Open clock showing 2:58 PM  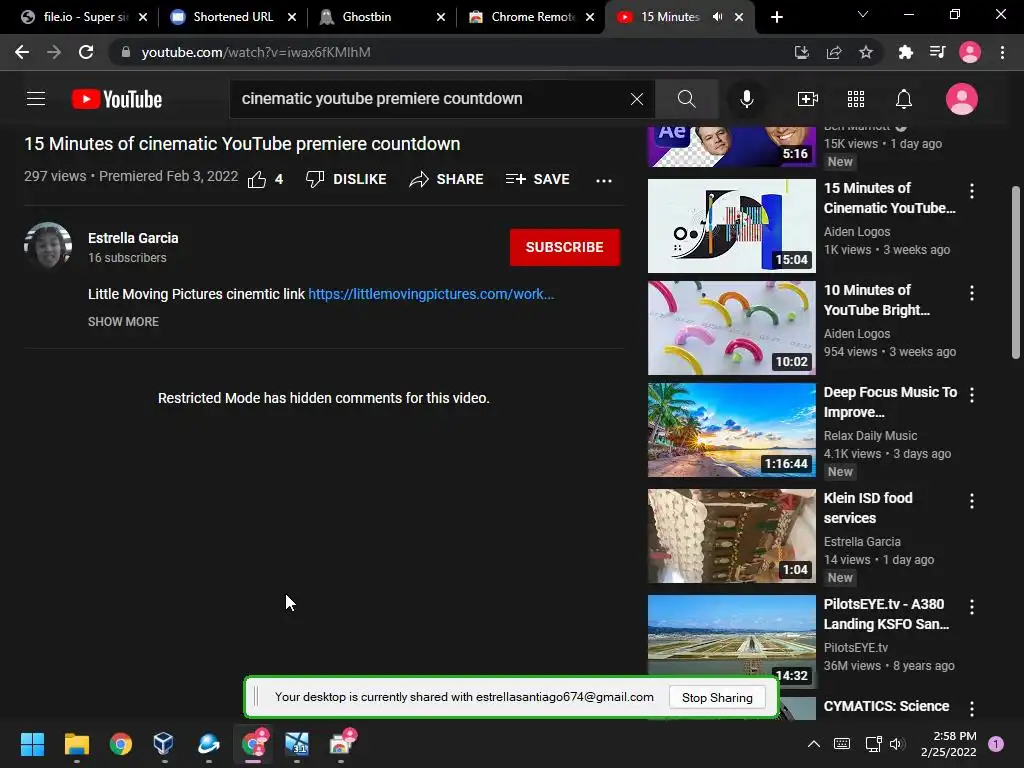(x=949, y=744)
